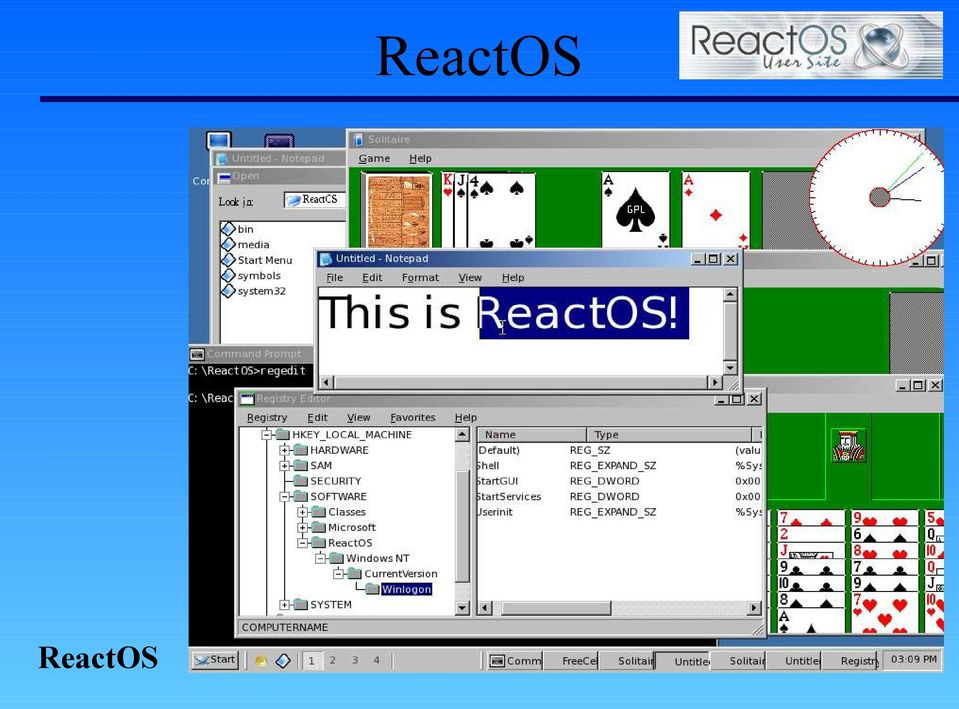Screen dimensions: 959x709
Task: Click the Classes folder icon in registry tree
Action: [x=318, y=511]
